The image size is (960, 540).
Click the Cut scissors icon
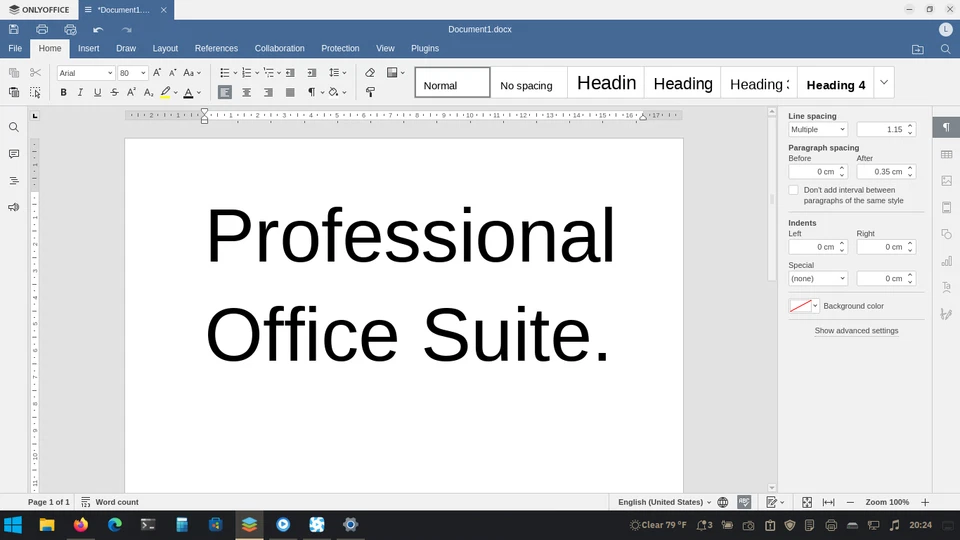click(36, 73)
